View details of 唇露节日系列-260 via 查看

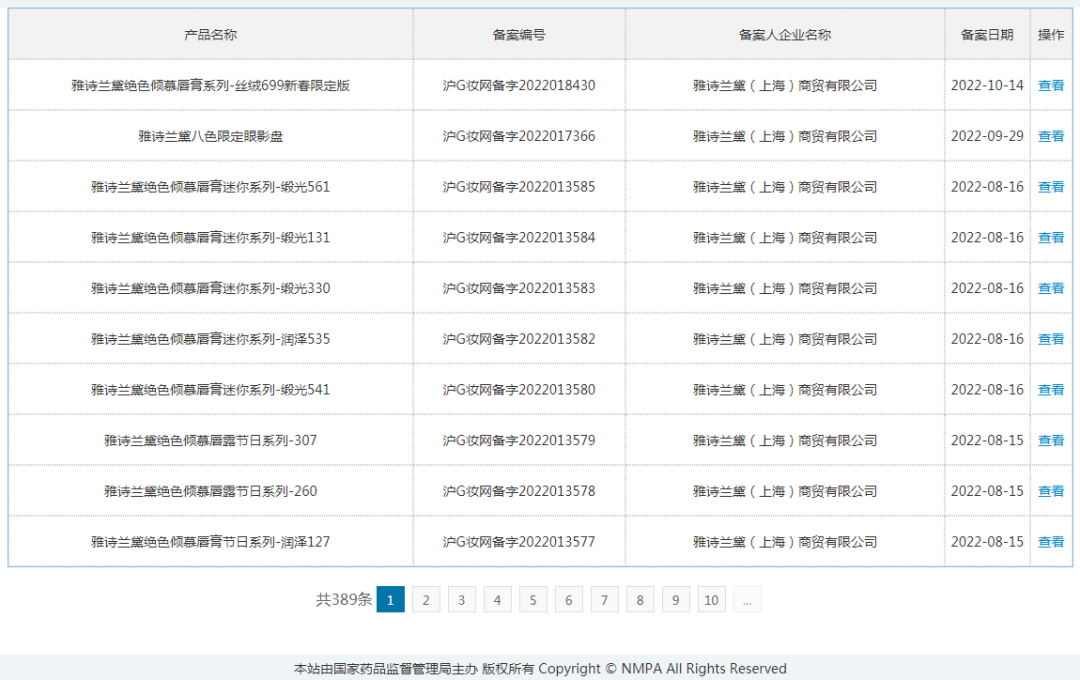point(1050,491)
